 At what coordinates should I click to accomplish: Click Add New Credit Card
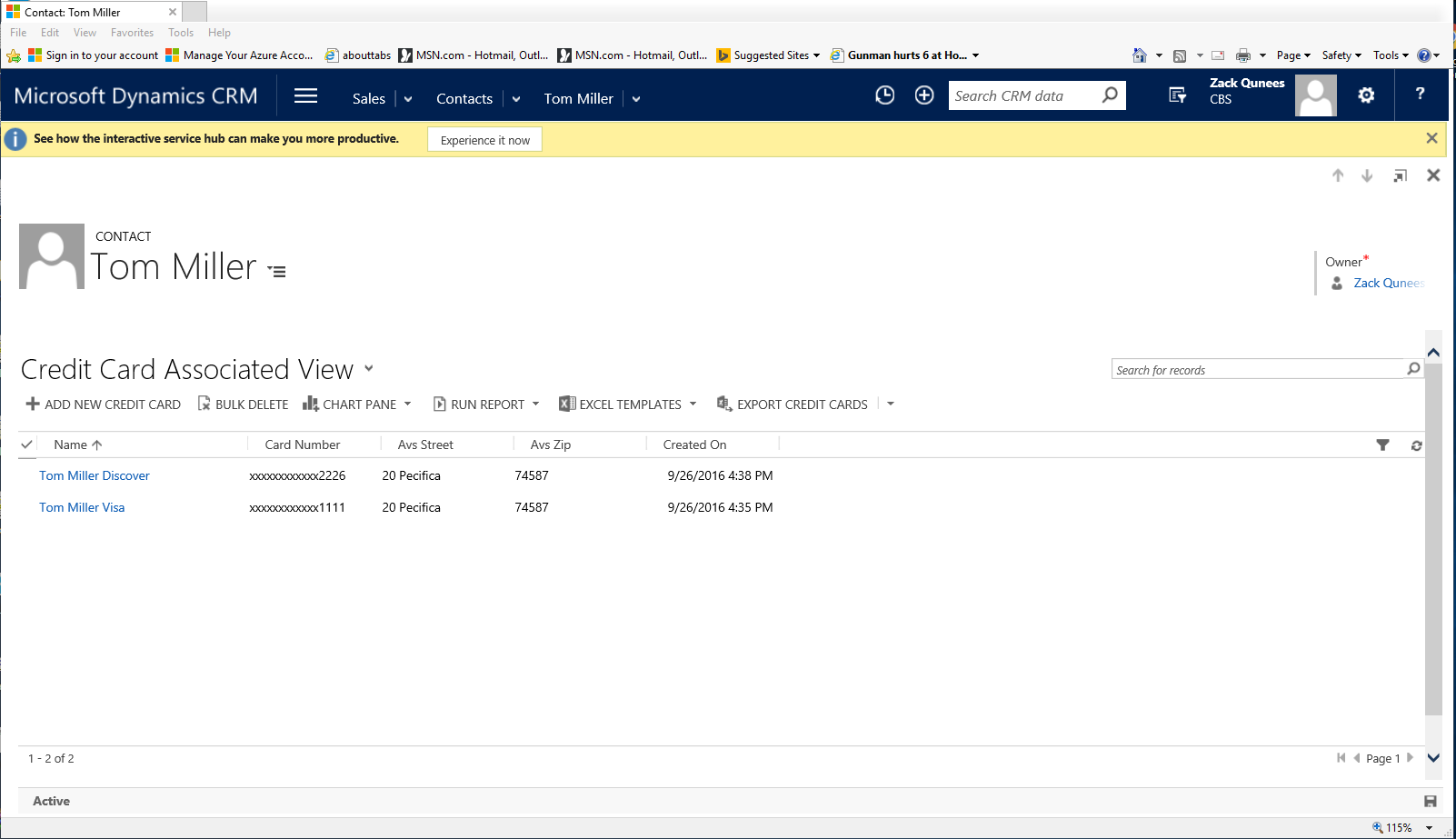click(x=103, y=405)
